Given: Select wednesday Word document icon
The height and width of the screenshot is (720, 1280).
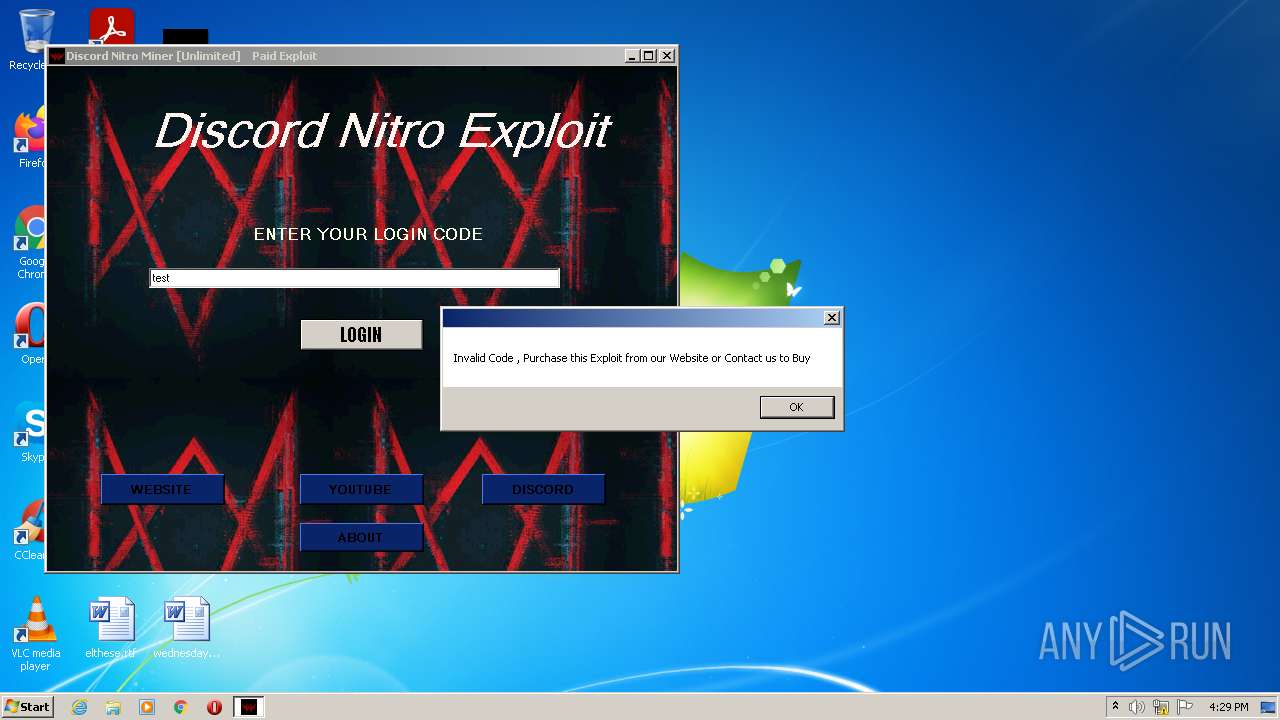Looking at the screenshot, I should [186, 628].
